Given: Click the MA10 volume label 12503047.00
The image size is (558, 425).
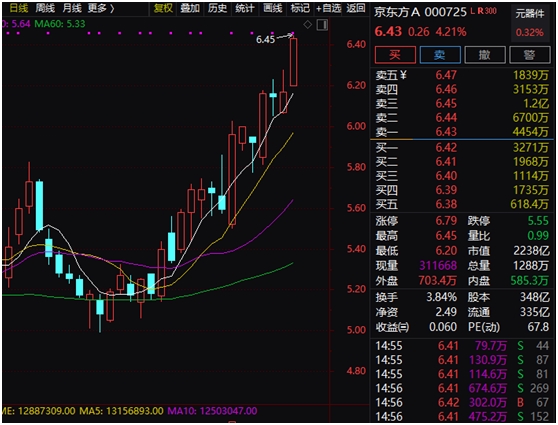Looking at the screenshot, I should pos(212,411).
